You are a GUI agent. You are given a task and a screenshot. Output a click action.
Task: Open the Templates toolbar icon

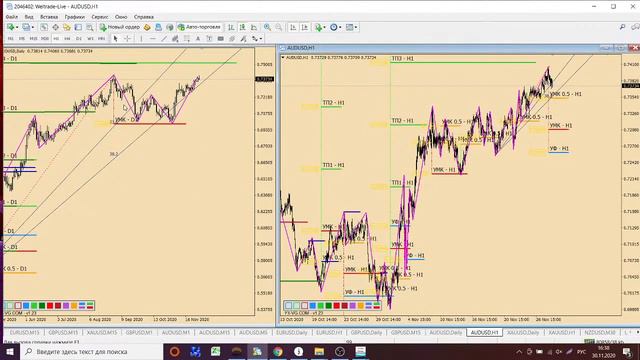349,27
